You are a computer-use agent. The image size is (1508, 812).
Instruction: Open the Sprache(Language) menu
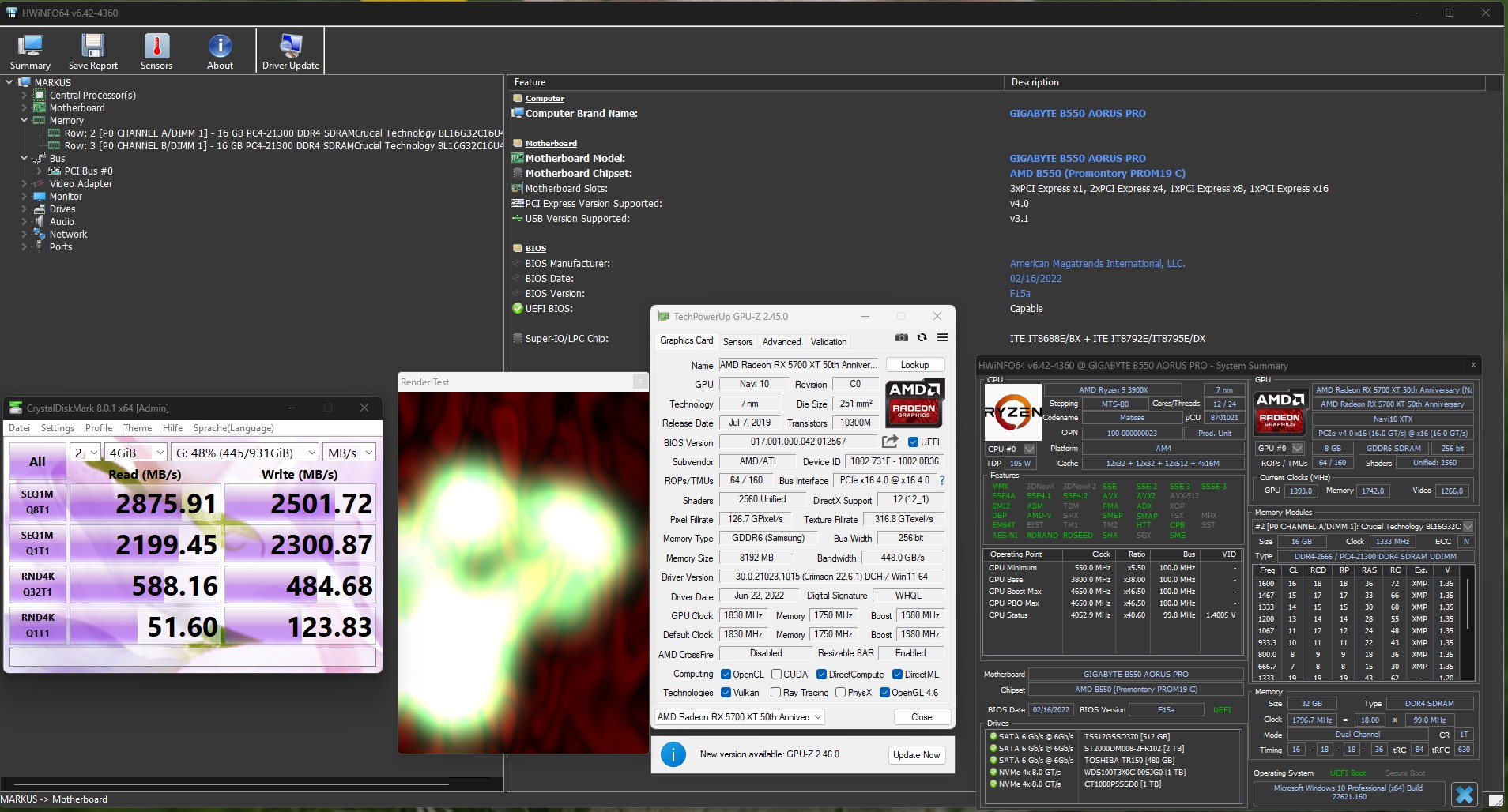click(234, 428)
